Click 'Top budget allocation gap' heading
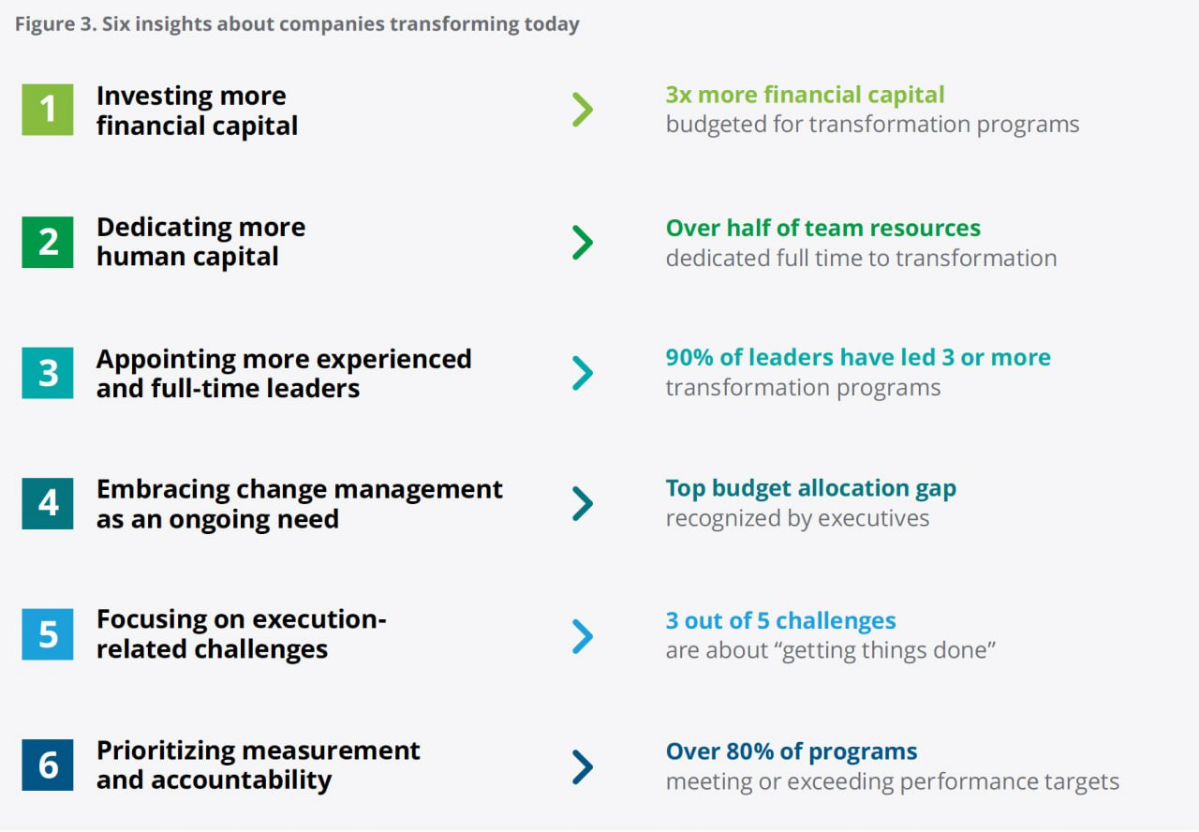 tap(811, 489)
